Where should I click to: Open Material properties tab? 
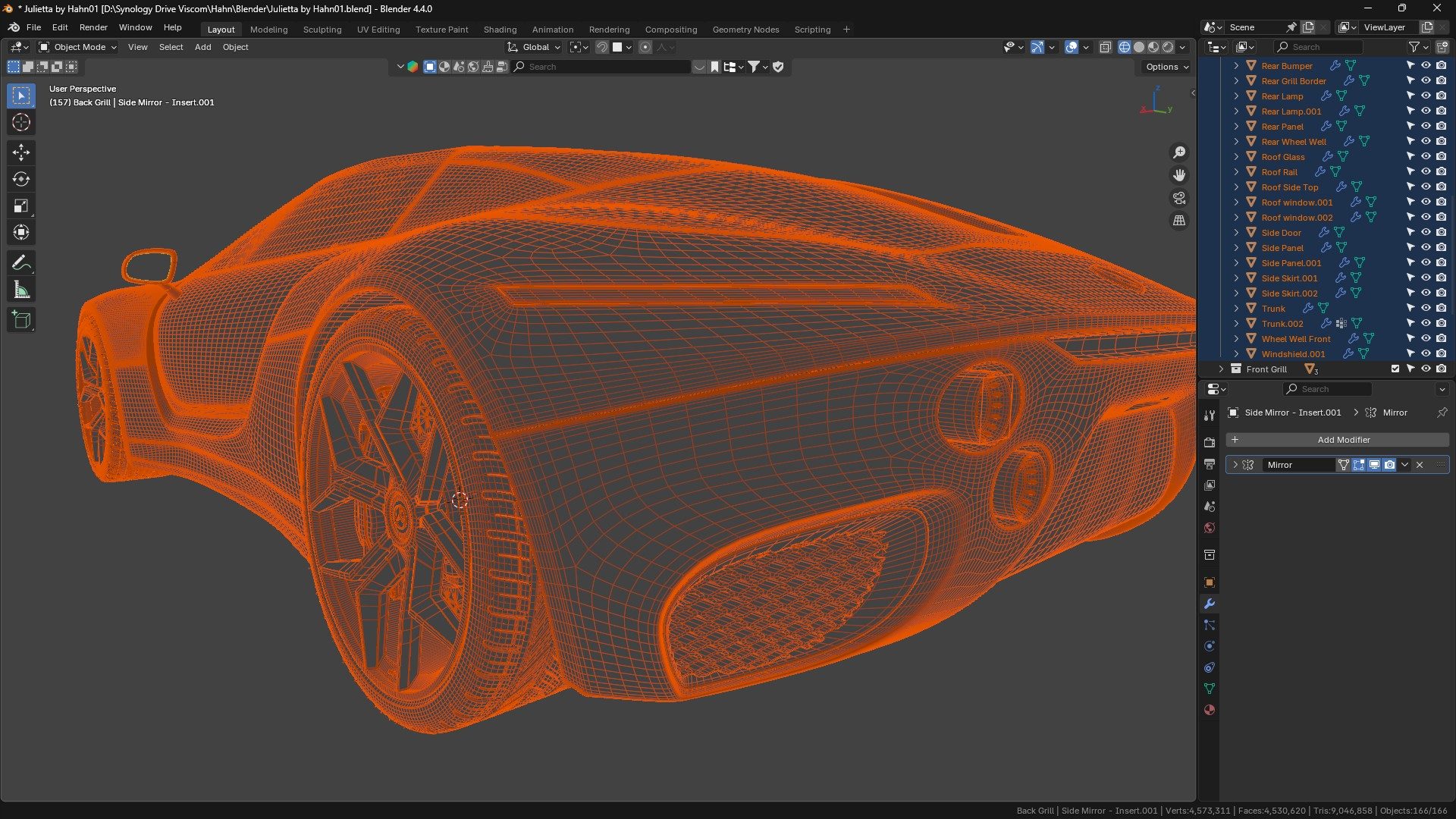click(1210, 710)
